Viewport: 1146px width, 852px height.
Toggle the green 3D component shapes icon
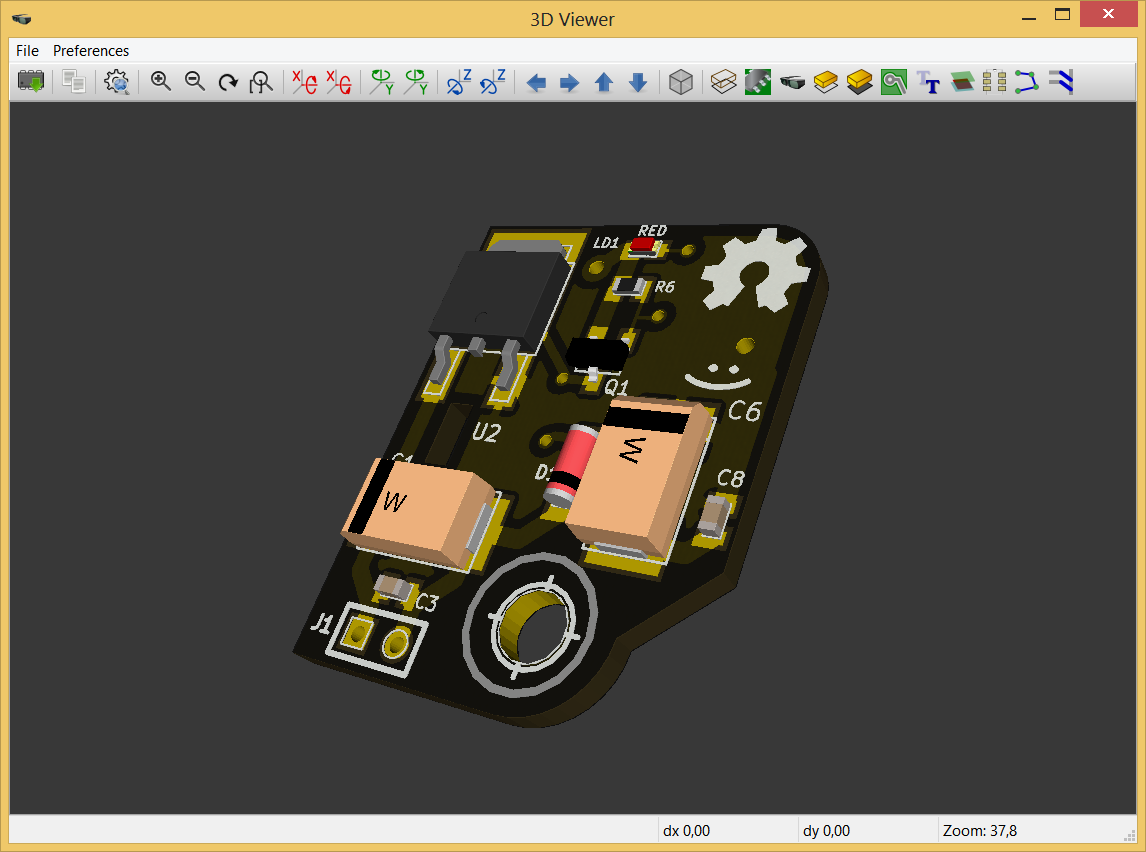tap(757, 82)
